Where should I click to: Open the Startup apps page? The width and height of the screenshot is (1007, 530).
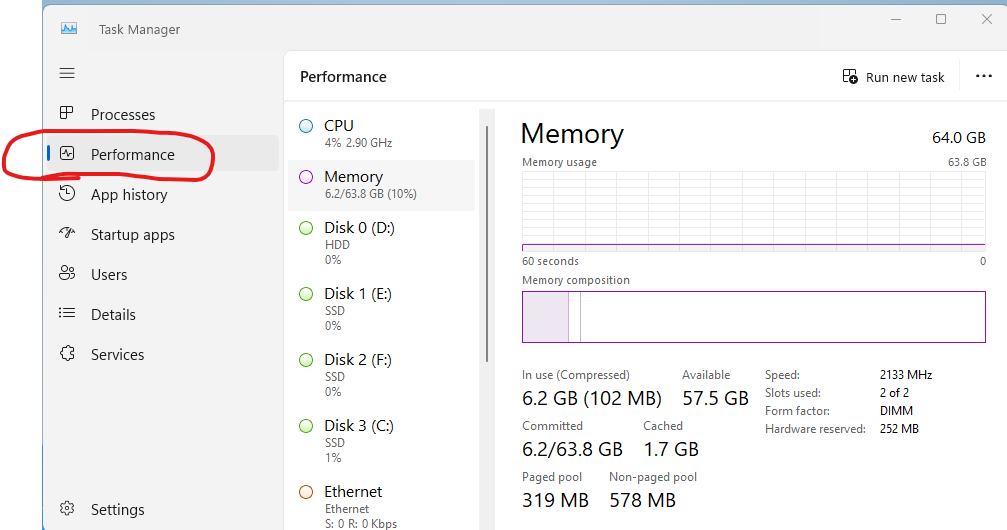pos(163,234)
